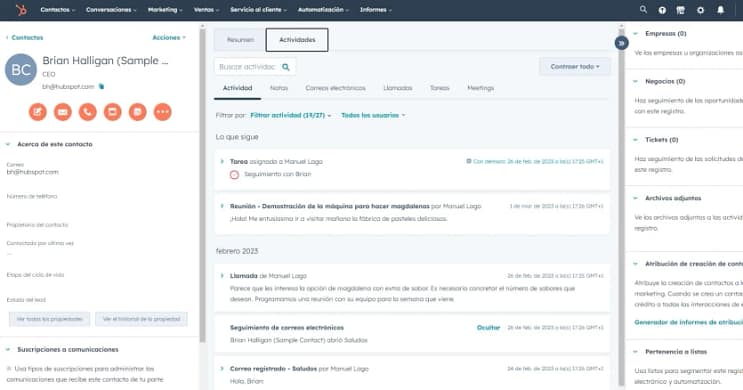Open the Conversaciones menu

coord(111,9)
